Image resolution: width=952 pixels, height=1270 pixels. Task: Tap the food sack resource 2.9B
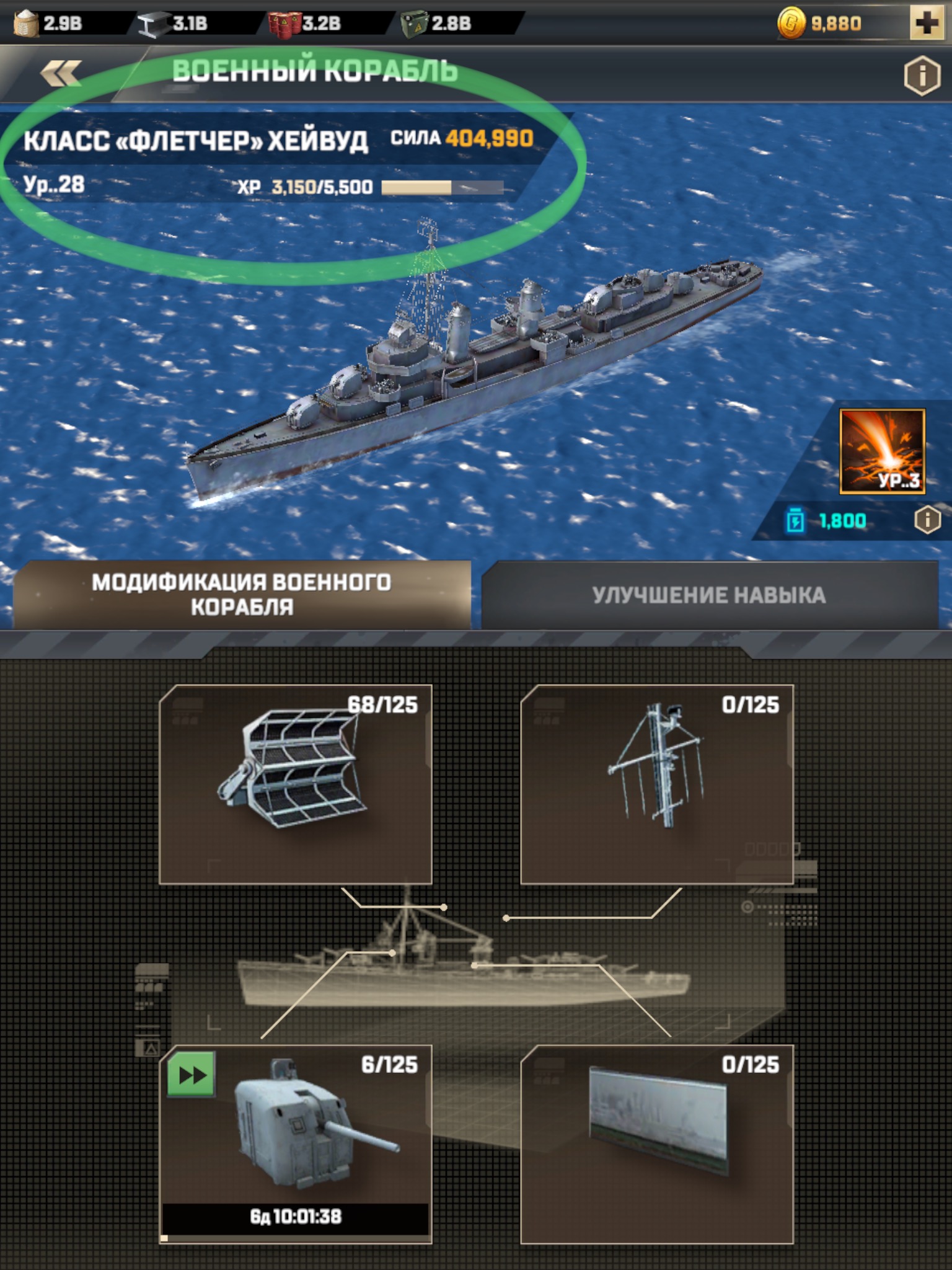click(x=48, y=24)
